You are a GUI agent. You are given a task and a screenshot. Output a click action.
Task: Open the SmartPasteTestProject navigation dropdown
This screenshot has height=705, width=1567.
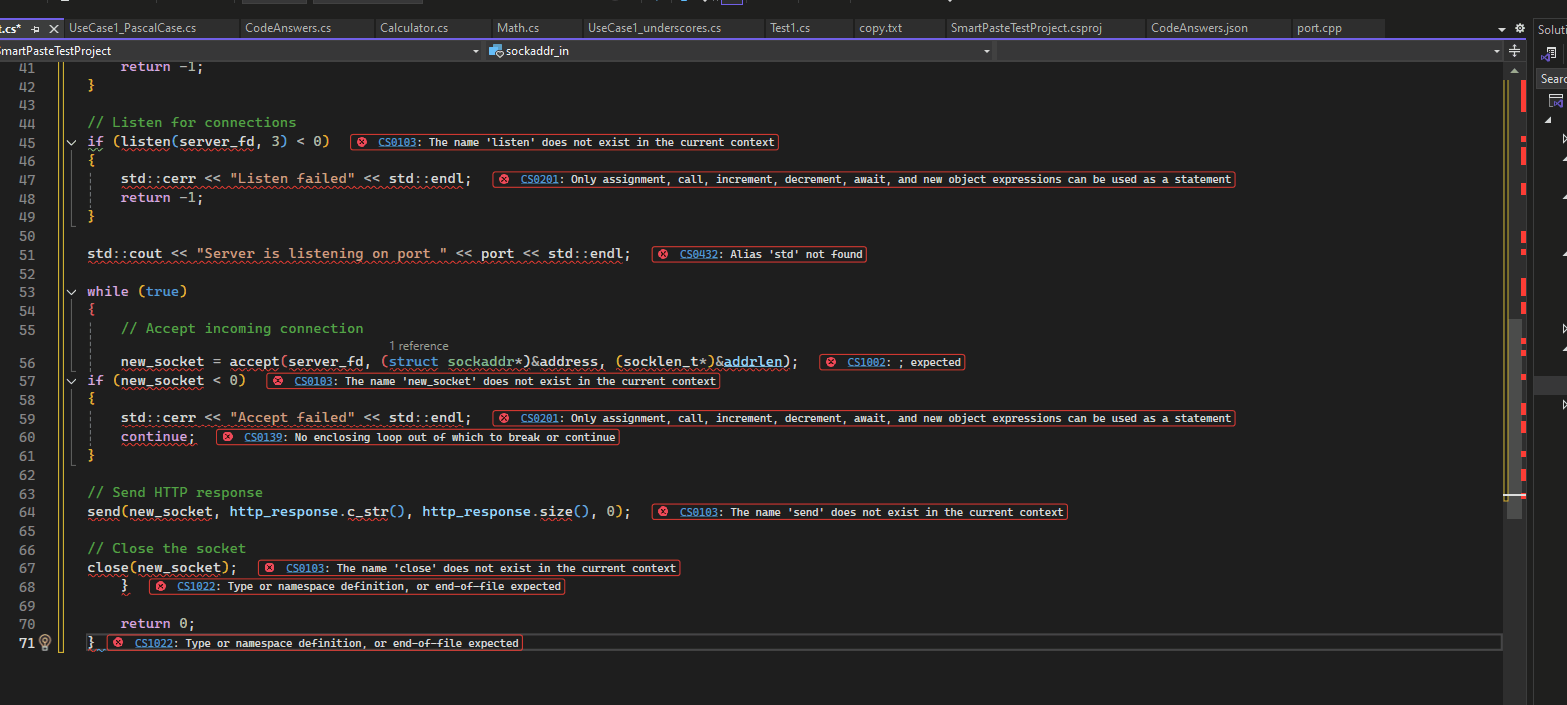475,50
